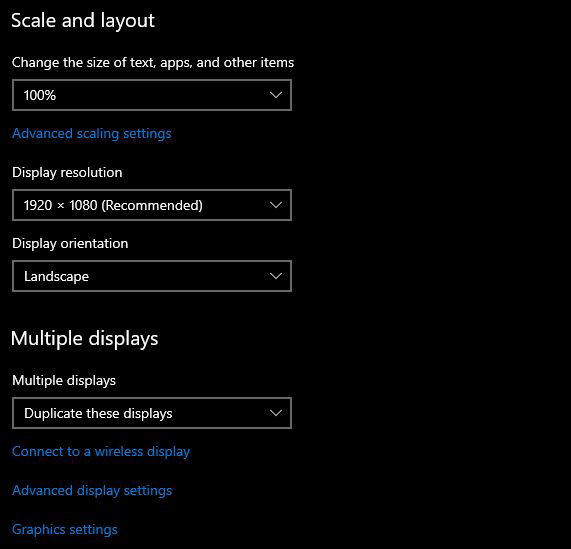The height and width of the screenshot is (549, 571).
Task: Click Connect to a wireless display
Action: (101, 452)
